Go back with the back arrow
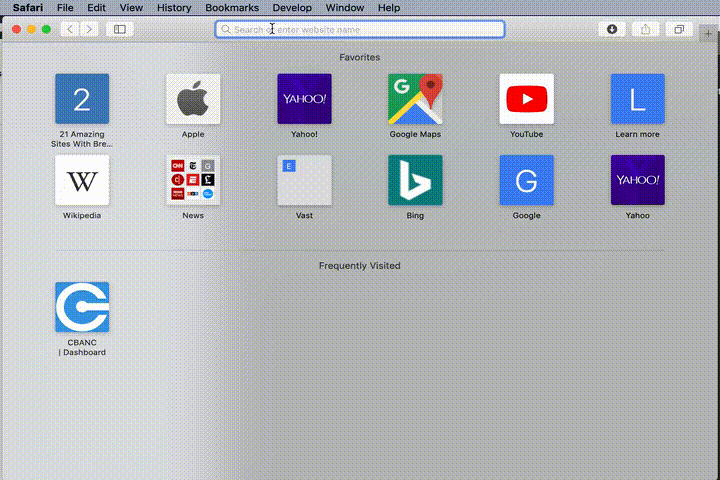 click(x=70, y=29)
